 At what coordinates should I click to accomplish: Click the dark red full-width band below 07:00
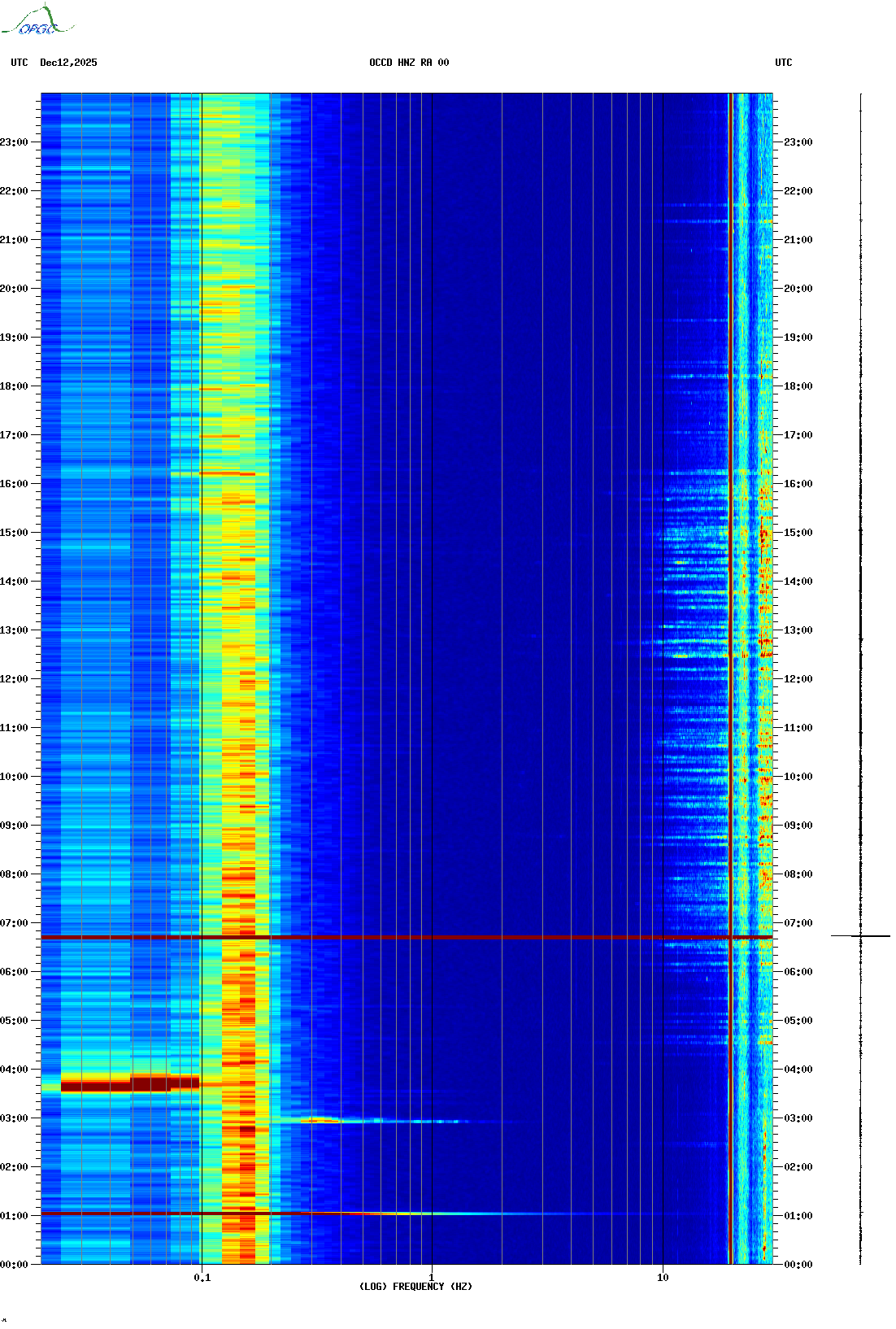pyautogui.click(x=407, y=938)
